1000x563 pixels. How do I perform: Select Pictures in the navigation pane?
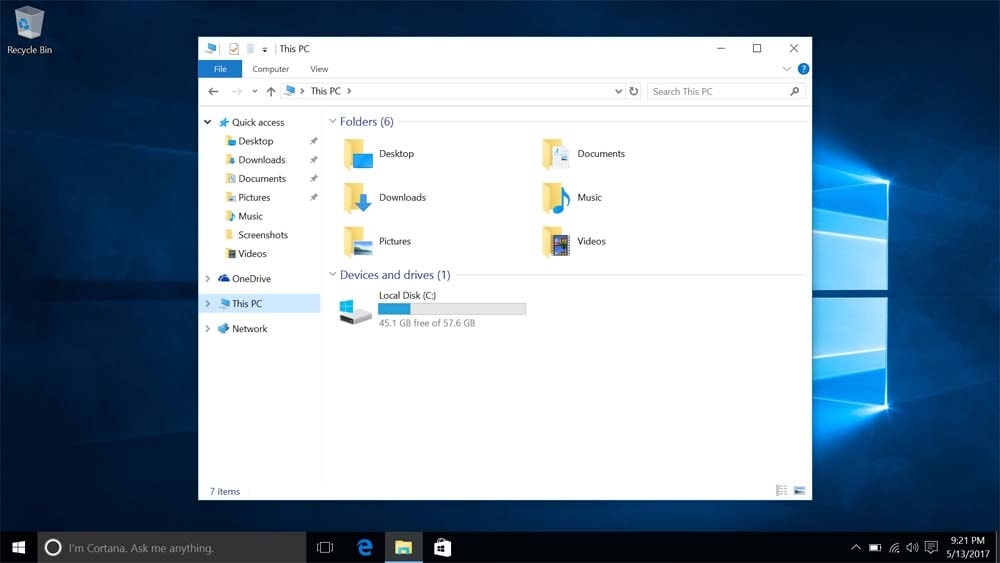[254, 198]
